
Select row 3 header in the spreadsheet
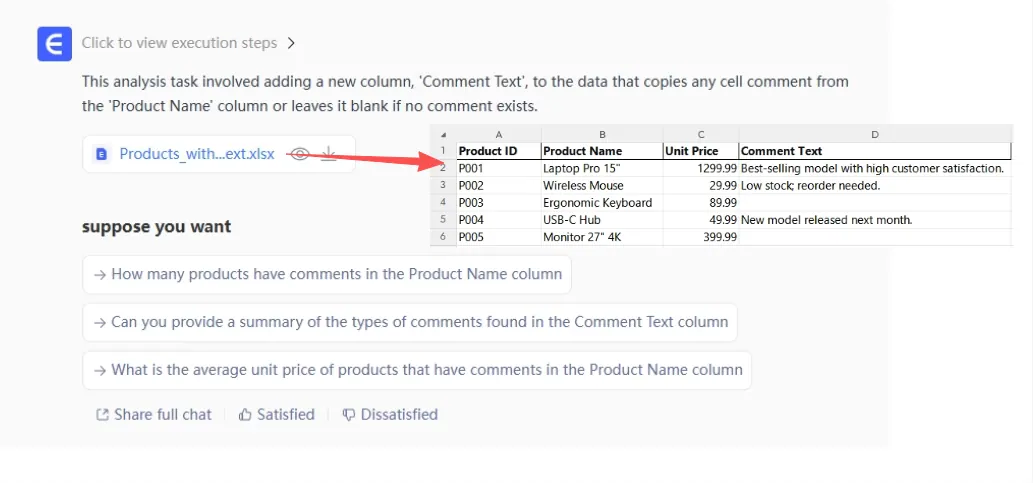coord(442,185)
